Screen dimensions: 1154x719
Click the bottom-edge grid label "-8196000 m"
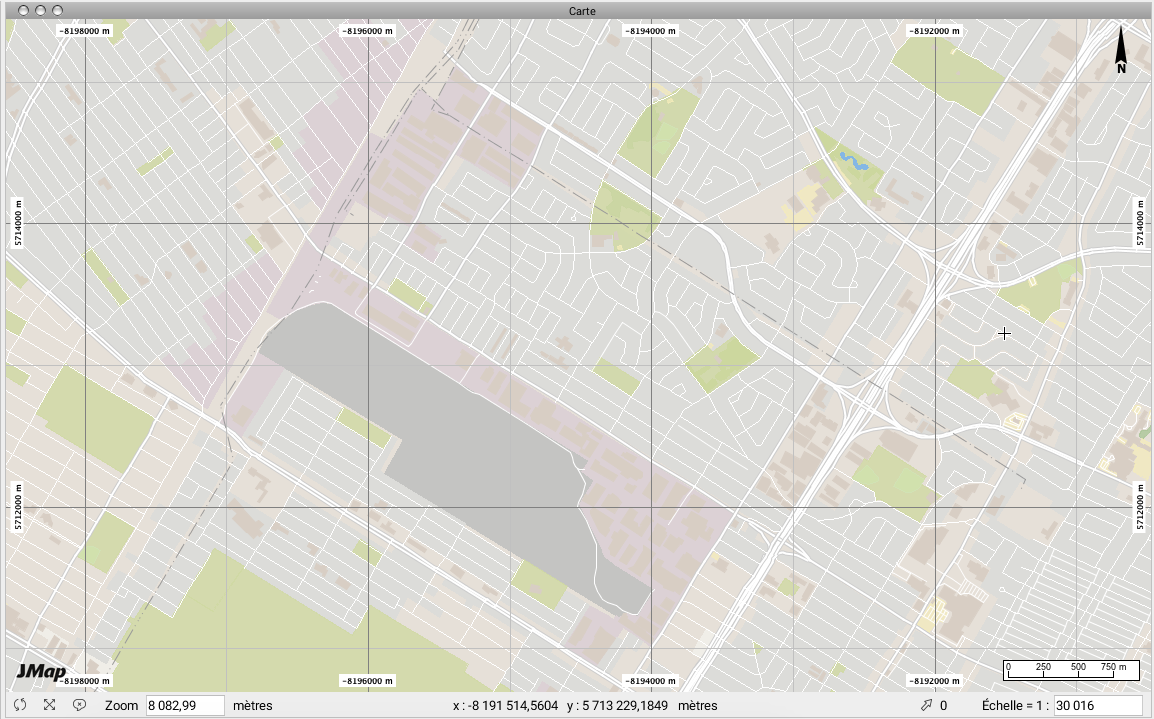(x=367, y=681)
